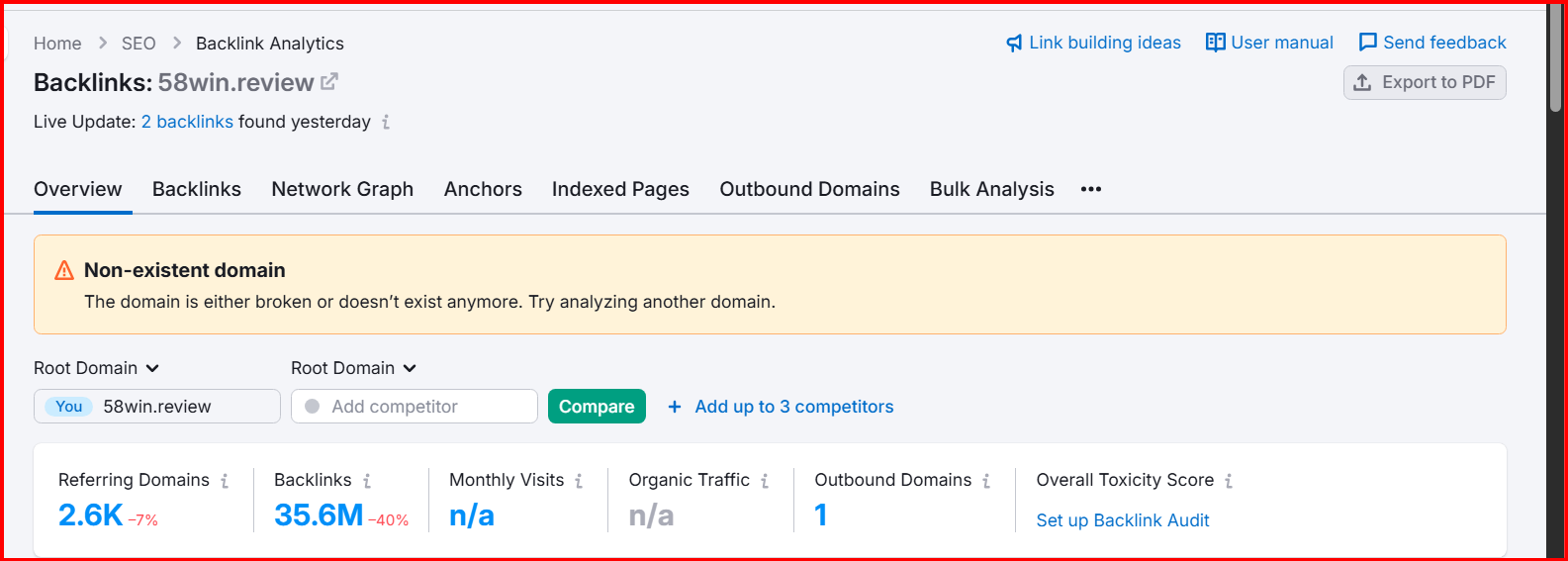Switch to Network Graph tab
1568x561 pixels.
tap(342, 189)
